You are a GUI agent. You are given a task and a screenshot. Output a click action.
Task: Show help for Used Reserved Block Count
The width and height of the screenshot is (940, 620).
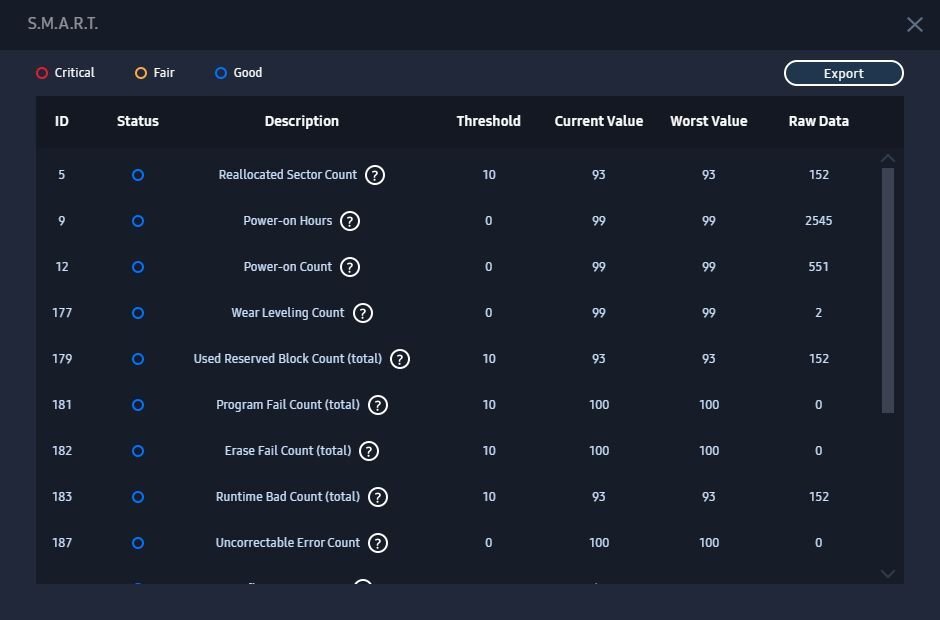[400, 359]
